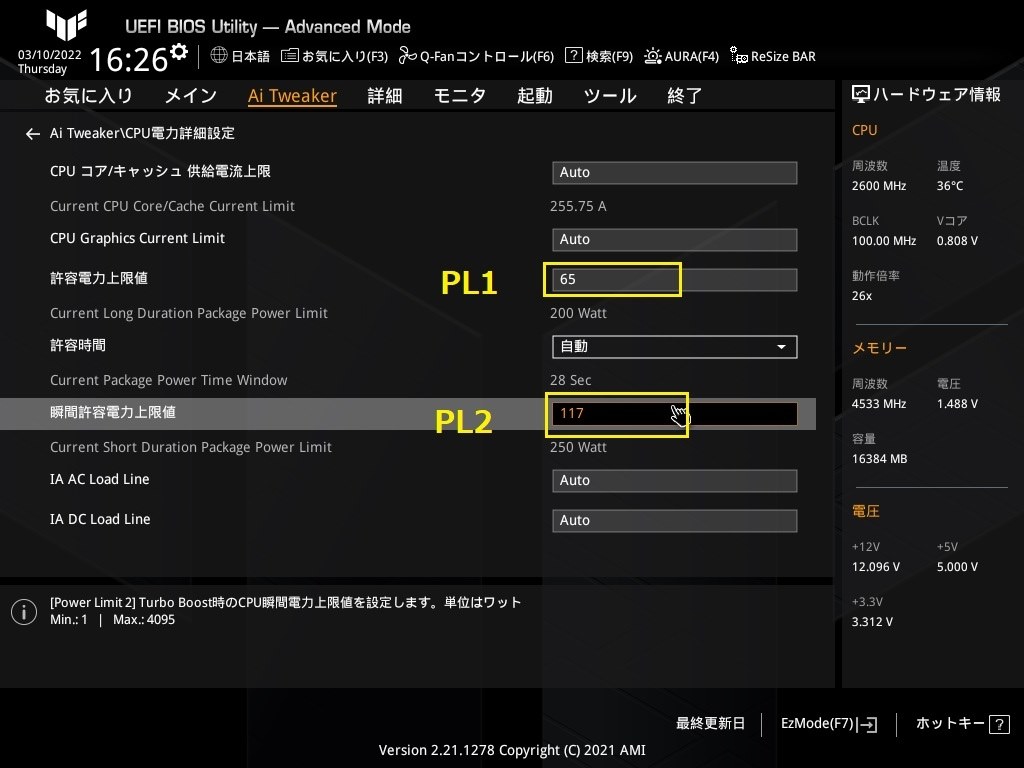Click the ホットキー question mark icon

point(999,724)
